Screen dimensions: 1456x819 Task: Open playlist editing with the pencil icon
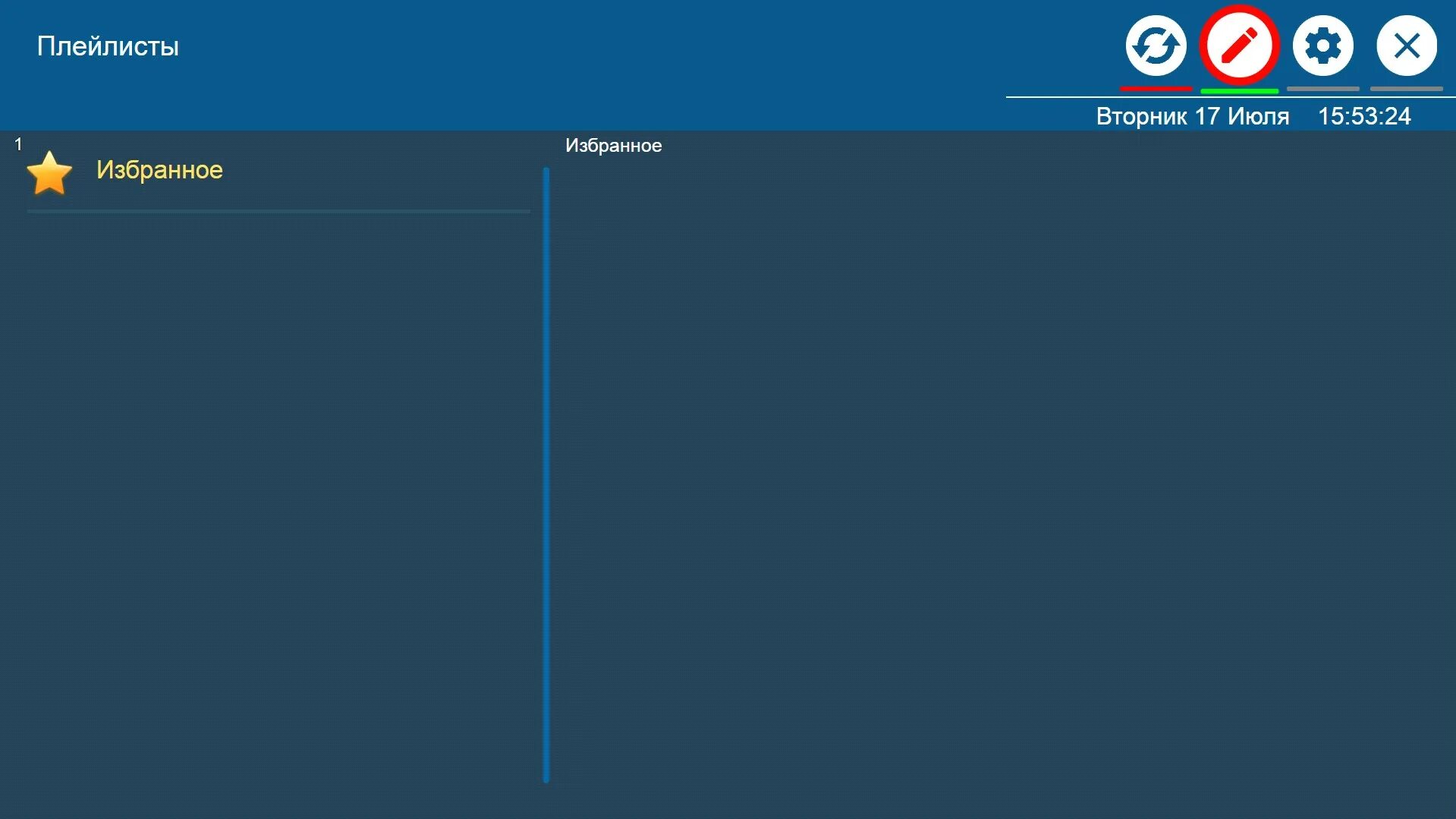1239,46
